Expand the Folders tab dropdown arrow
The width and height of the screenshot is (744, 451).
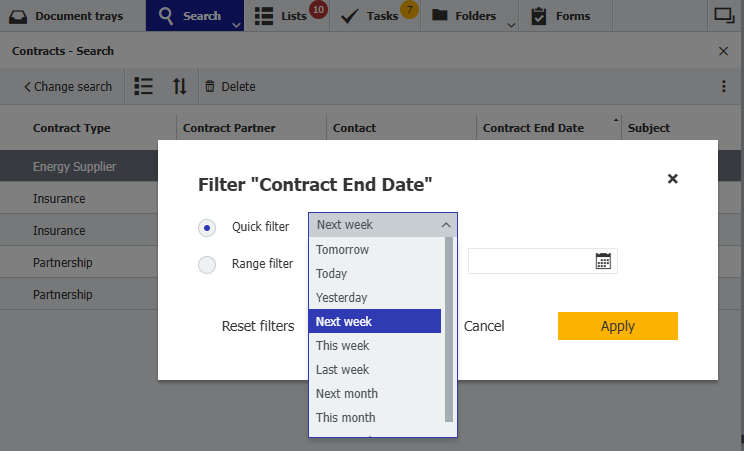pyautogui.click(x=511, y=23)
